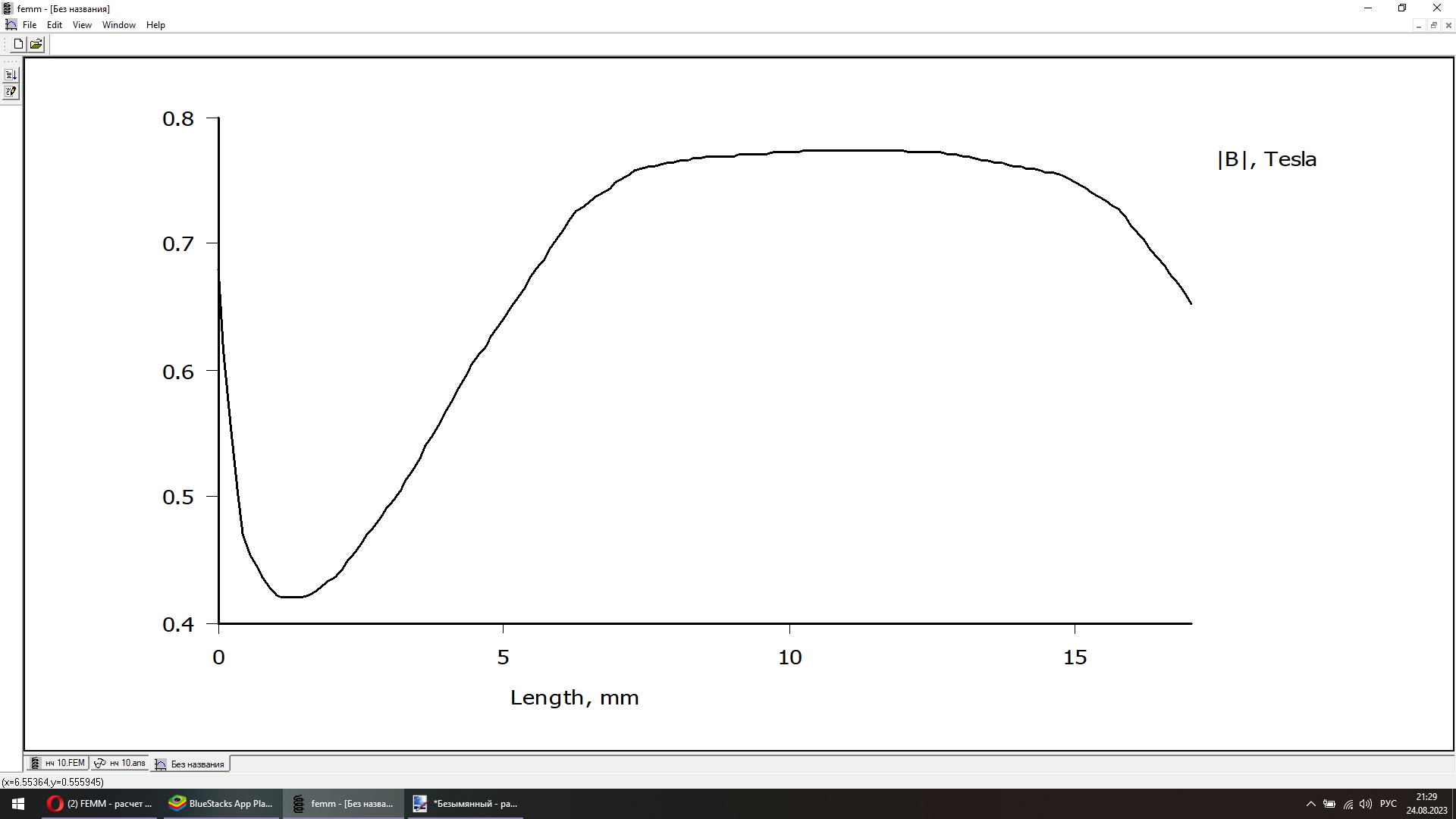Open the Help menu
The width and height of the screenshot is (1456, 819).
click(x=155, y=25)
